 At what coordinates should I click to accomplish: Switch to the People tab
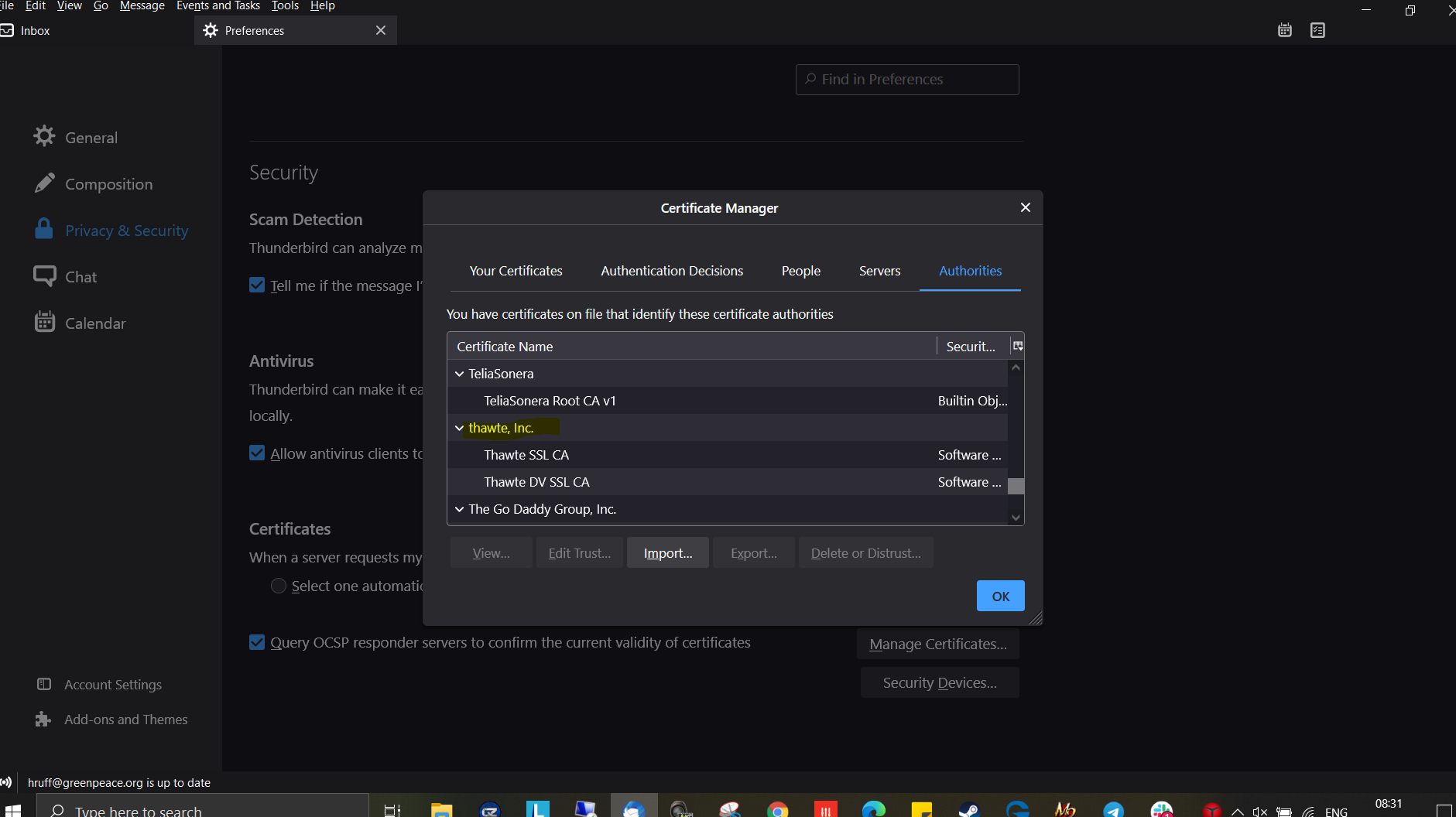click(x=800, y=271)
